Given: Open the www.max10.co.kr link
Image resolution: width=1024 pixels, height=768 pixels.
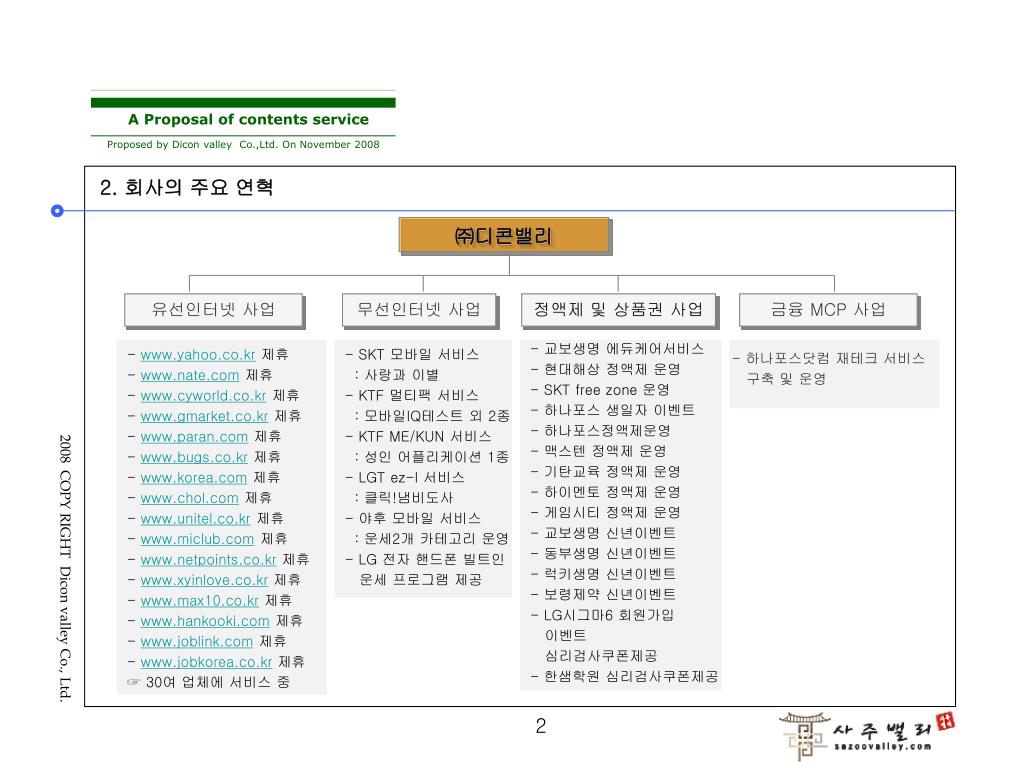Looking at the screenshot, I should click(x=200, y=601).
